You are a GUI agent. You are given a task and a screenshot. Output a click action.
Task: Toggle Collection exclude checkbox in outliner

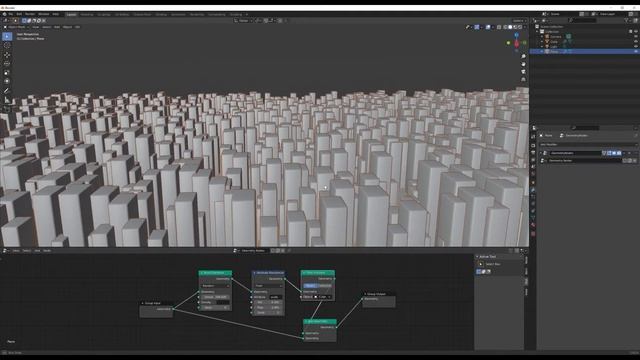click(631, 31)
